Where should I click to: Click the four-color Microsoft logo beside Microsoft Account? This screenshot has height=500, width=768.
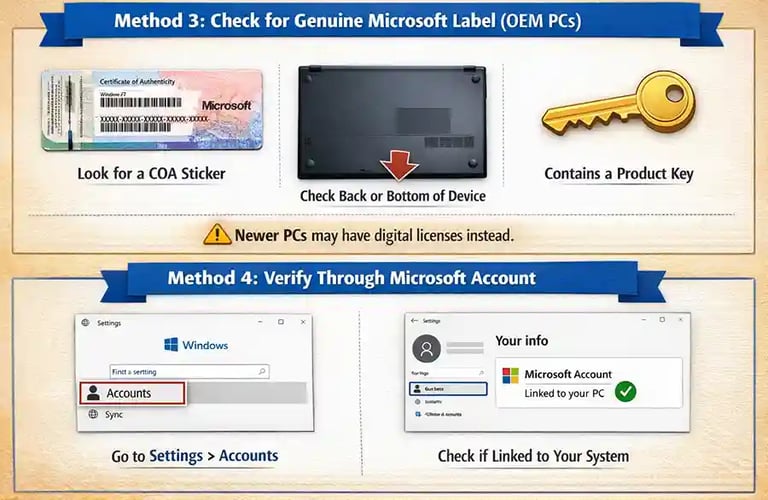click(510, 376)
